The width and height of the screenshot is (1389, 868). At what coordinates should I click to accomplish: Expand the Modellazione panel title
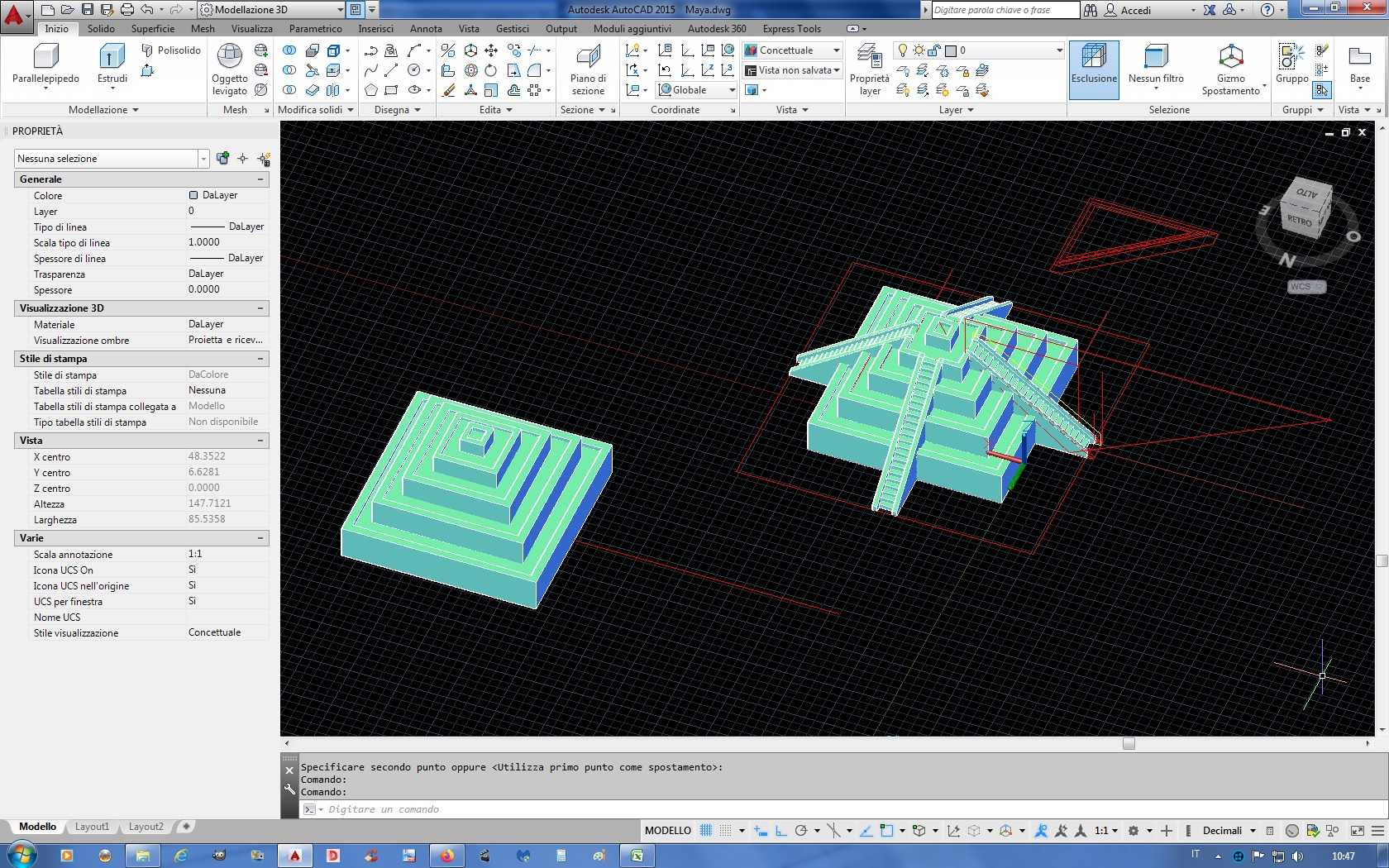103,110
